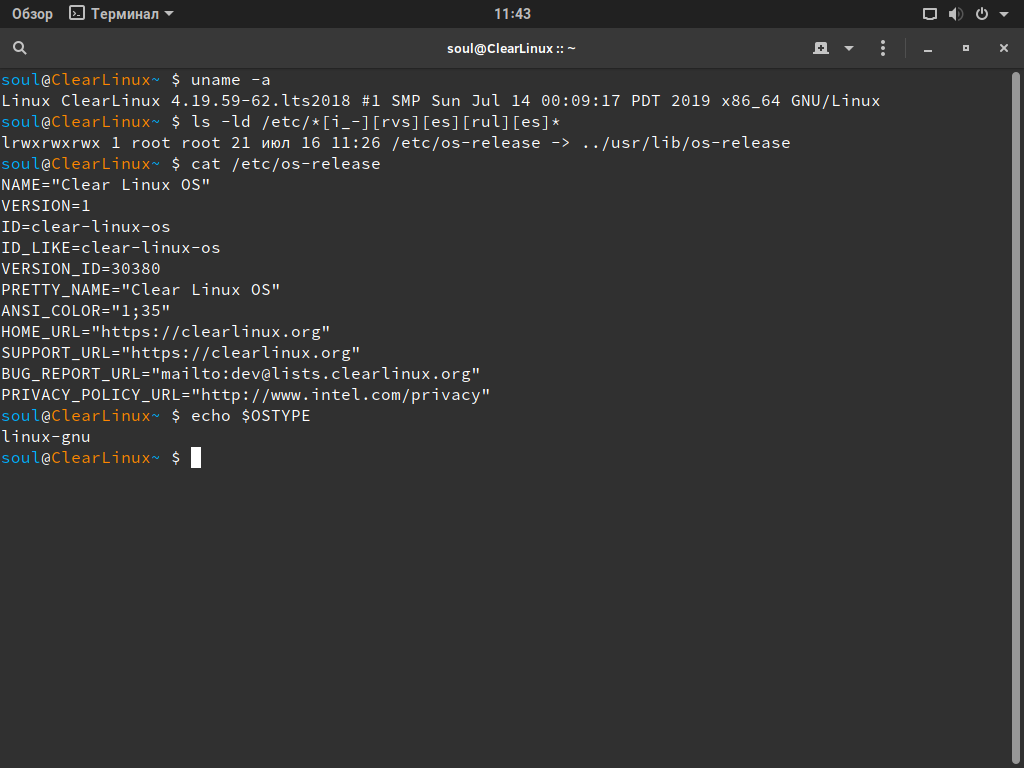Click the 'ls -ld /etc/*' command text

(x=376, y=121)
